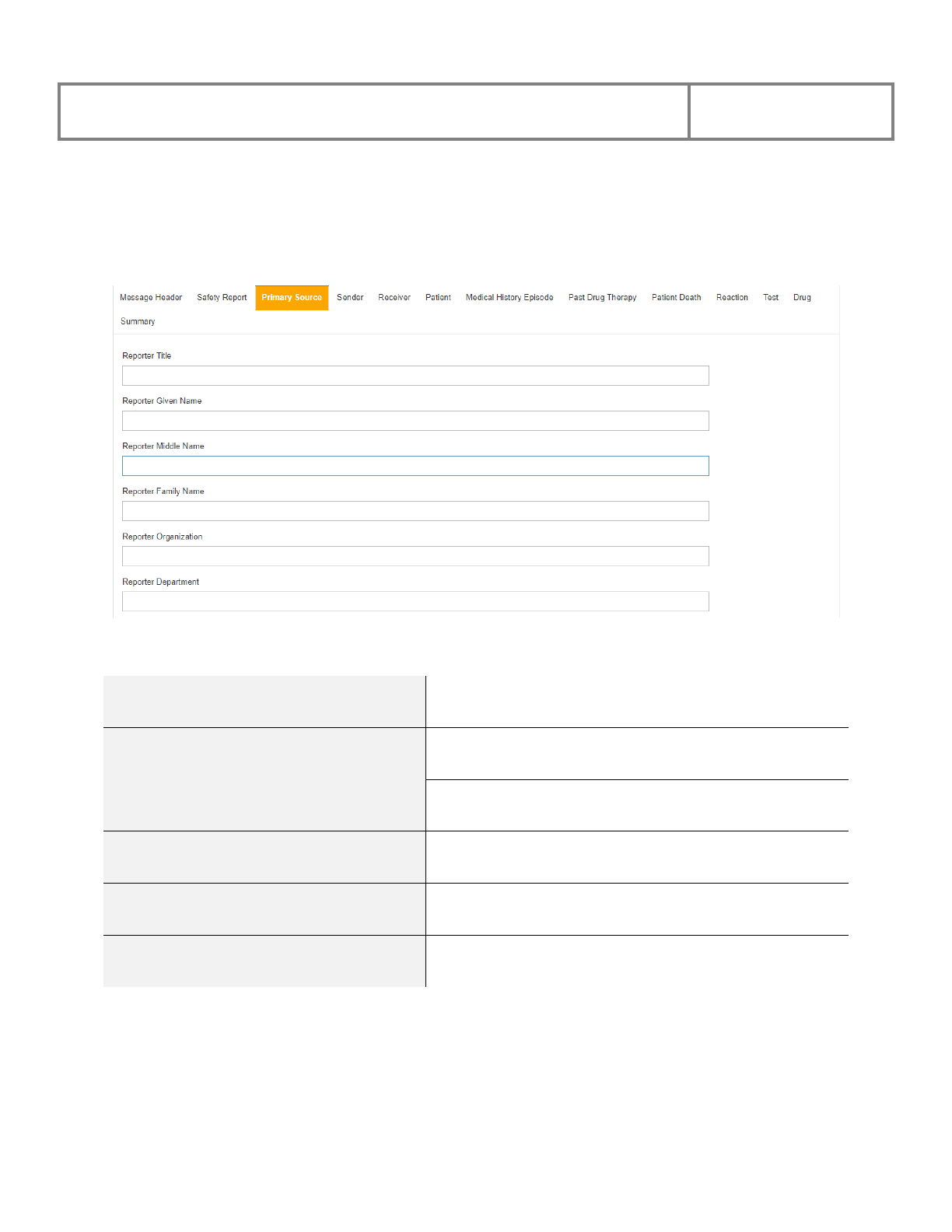Click the Reporter Organization input box
952x1232 pixels.
point(415,556)
